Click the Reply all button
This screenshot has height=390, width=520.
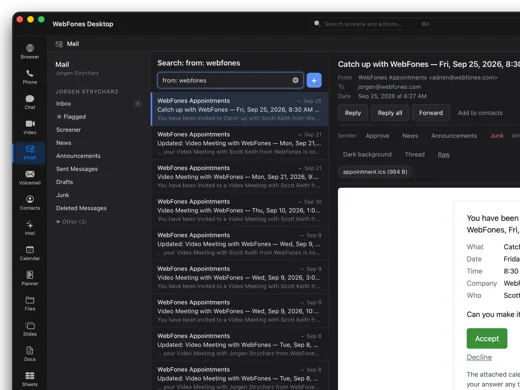(x=390, y=113)
